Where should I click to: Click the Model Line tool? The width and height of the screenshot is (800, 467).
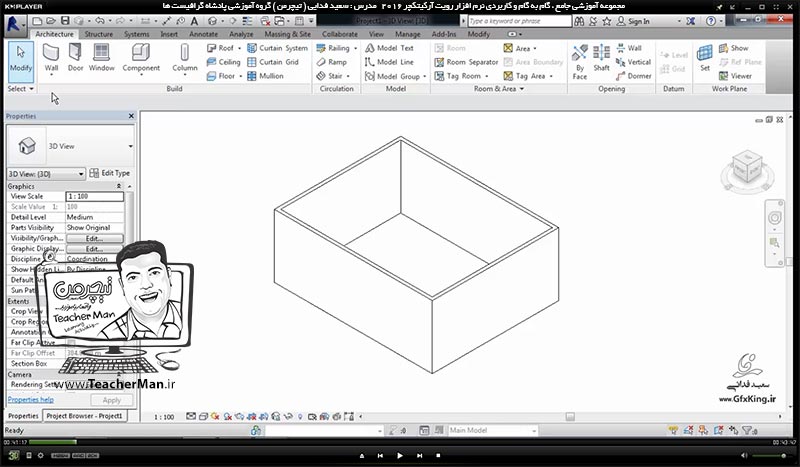click(x=389, y=62)
